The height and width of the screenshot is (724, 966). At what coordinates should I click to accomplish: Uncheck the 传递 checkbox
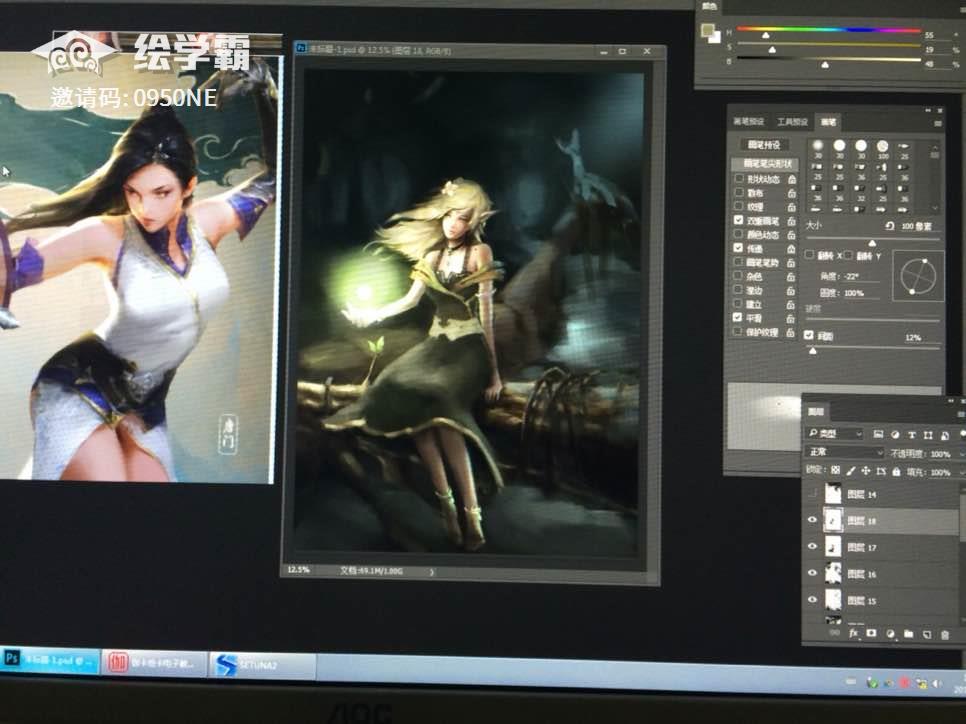pyautogui.click(x=738, y=248)
